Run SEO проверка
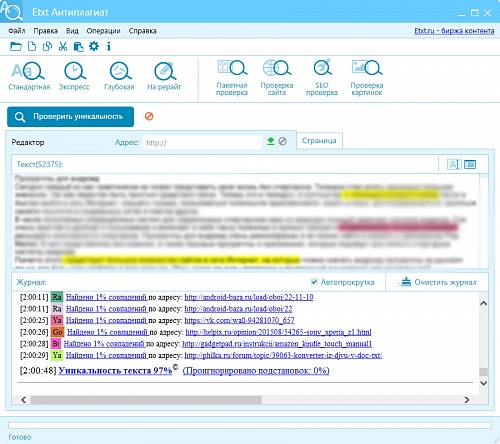Screen dimensions: 500x444 (322, 78)
